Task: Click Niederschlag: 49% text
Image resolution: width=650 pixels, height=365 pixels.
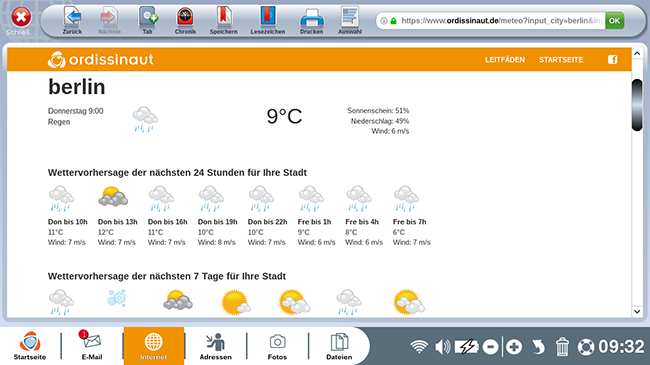Action: tap(380, 121)
